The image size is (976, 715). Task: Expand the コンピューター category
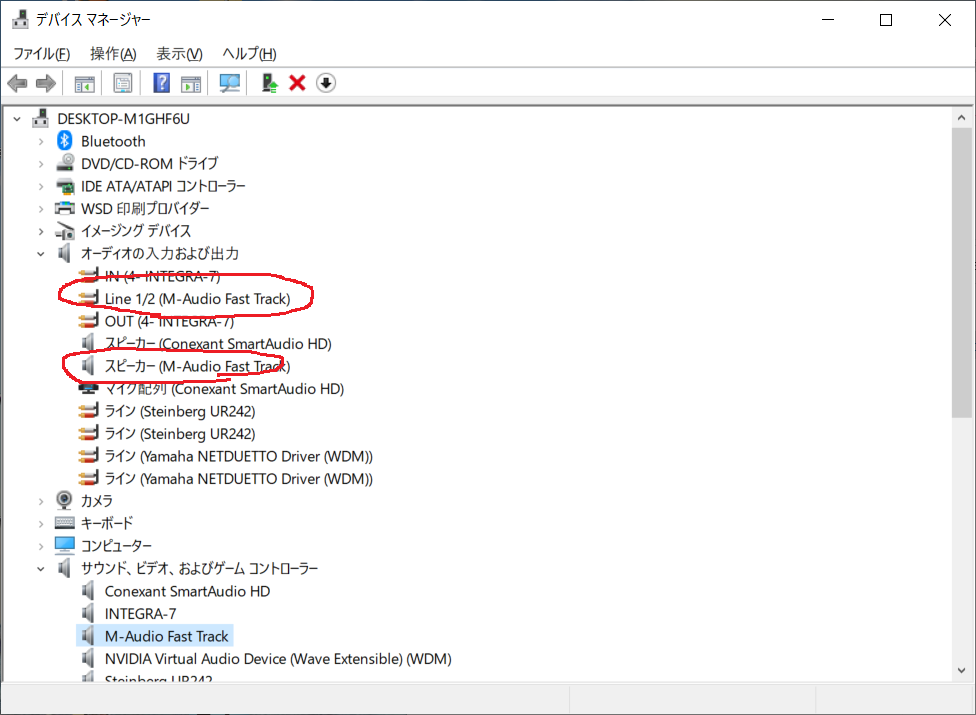point(41,546)
